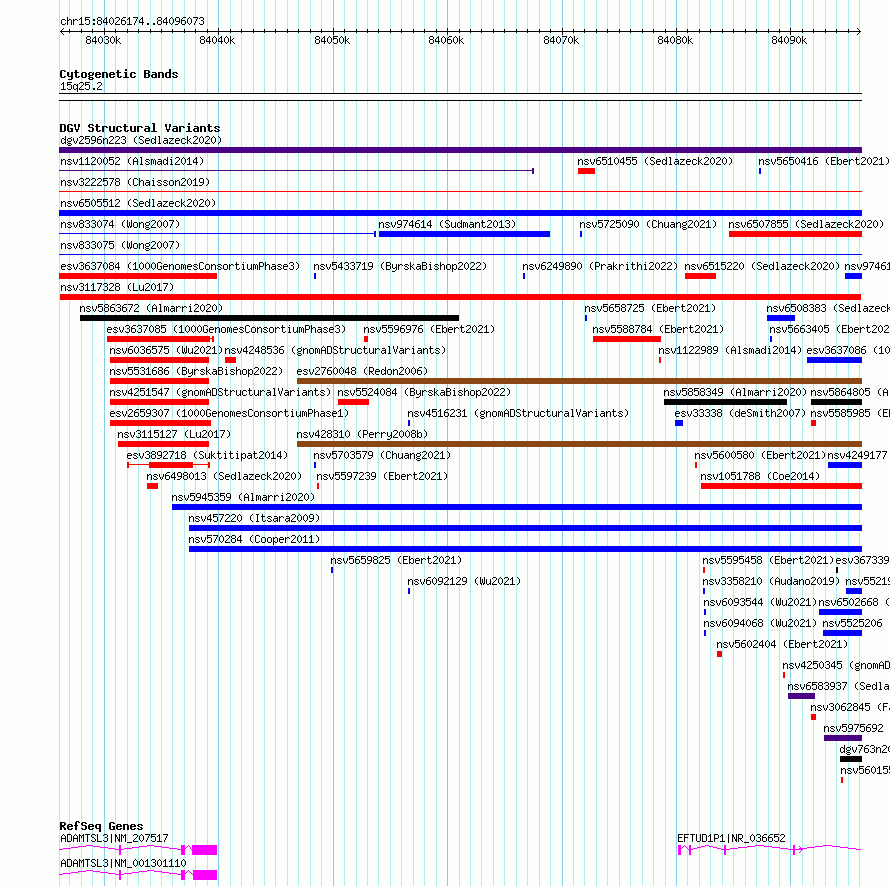This screenshot has width=890, height=886.
Task: Open the nsv6249890 (Prakrithi2022) label
Action: coord(600,266)
